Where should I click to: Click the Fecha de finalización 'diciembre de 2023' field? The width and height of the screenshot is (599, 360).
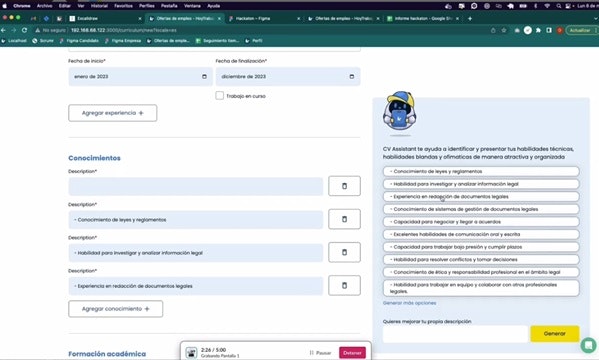[288, 76]
